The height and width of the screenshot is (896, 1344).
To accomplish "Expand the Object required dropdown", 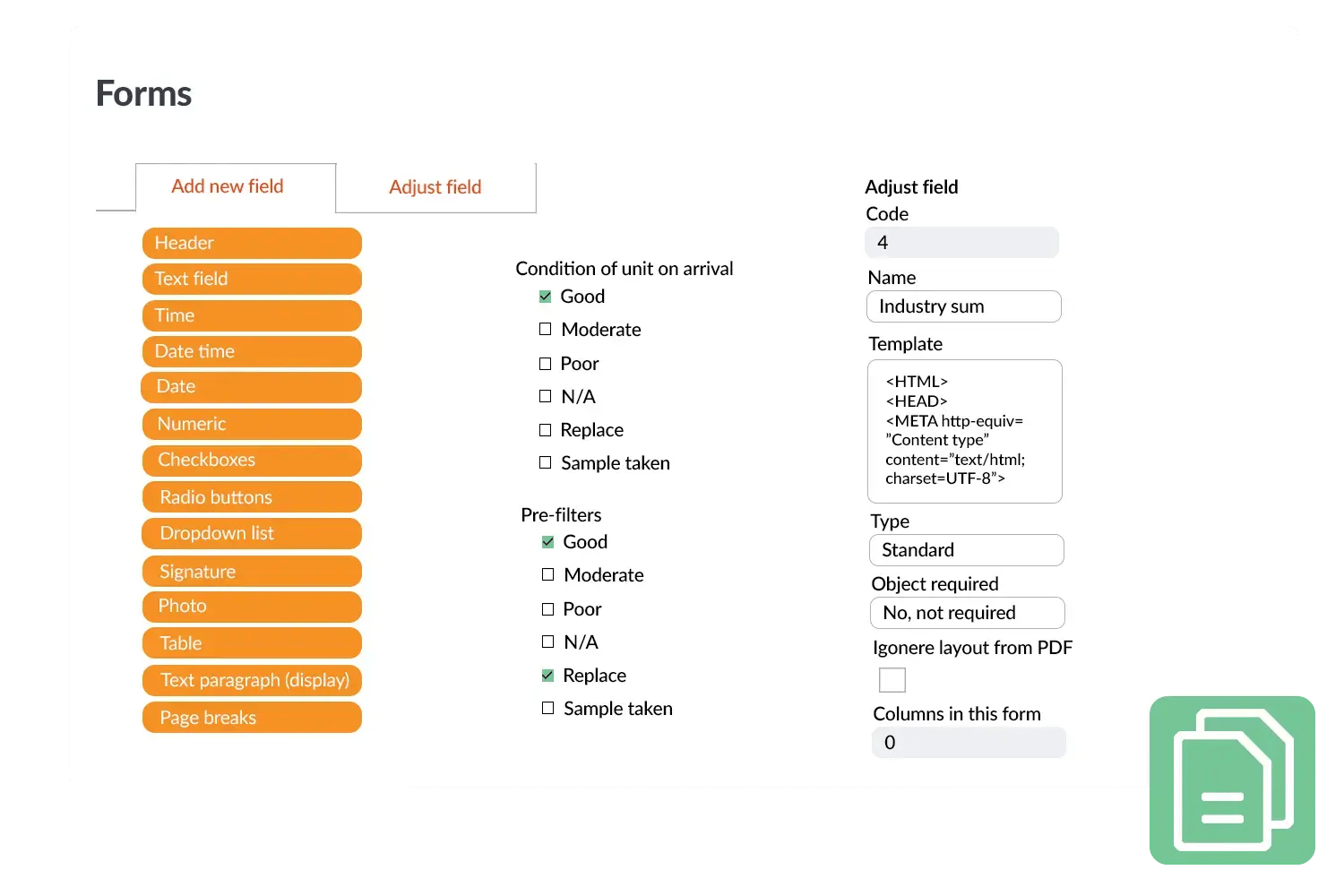I will [967, 613].
